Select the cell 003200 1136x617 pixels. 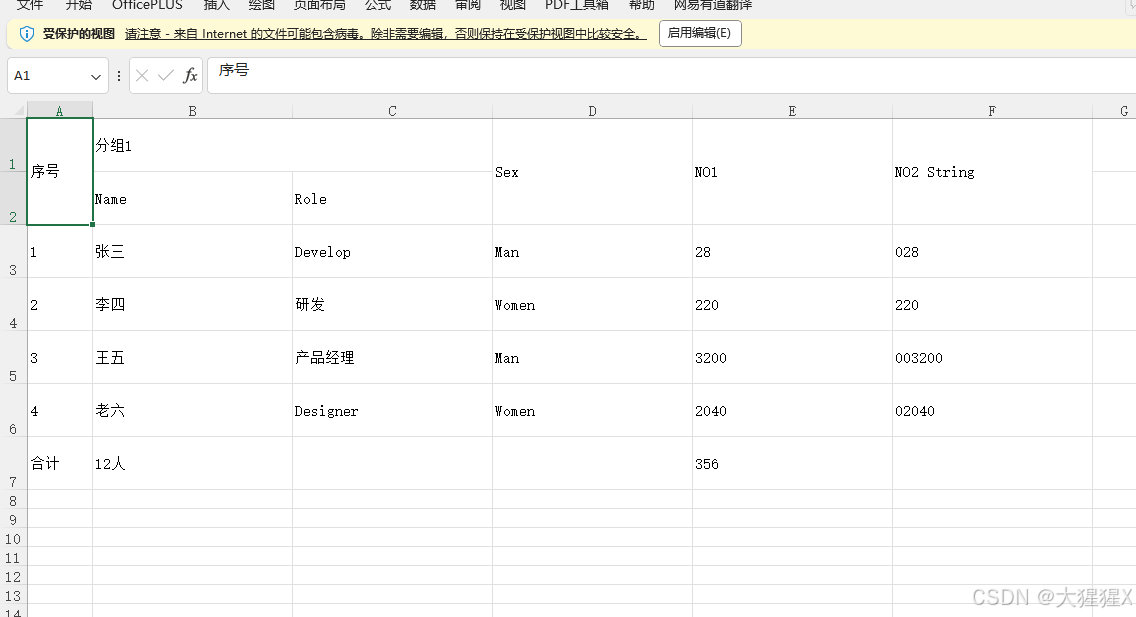[992, 357]
